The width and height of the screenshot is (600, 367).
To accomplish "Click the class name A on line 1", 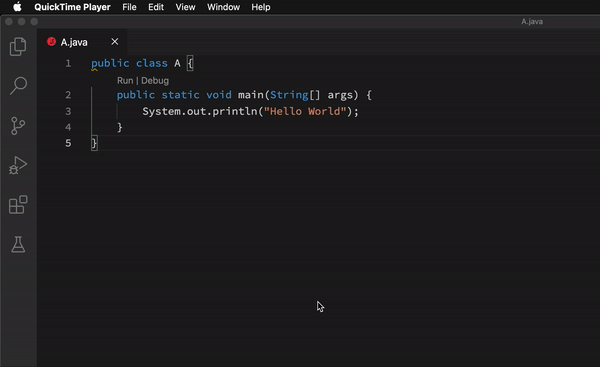I will tap(177, 63).
